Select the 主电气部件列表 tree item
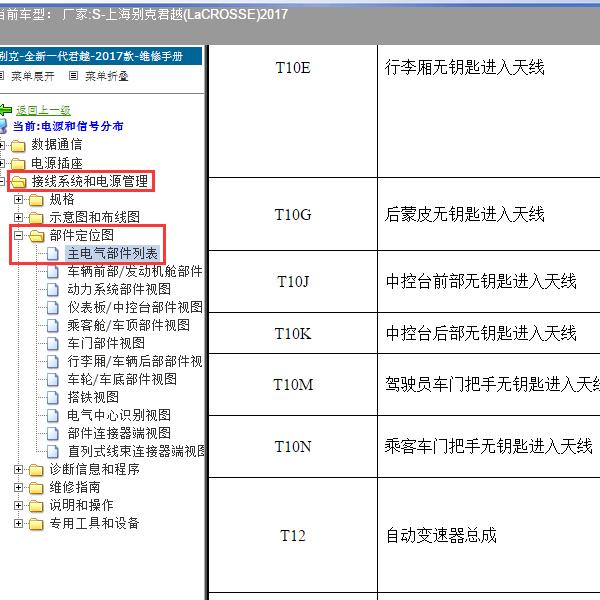 tap(112, 254)
